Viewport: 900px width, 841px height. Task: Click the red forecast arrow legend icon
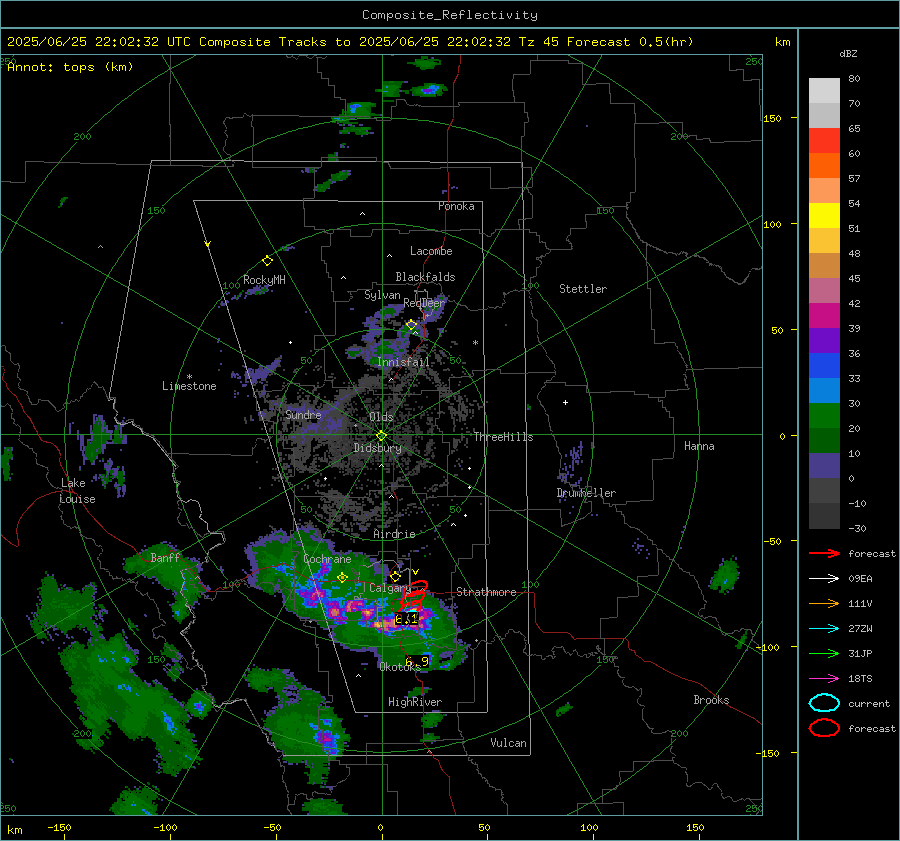coord(824,553)
